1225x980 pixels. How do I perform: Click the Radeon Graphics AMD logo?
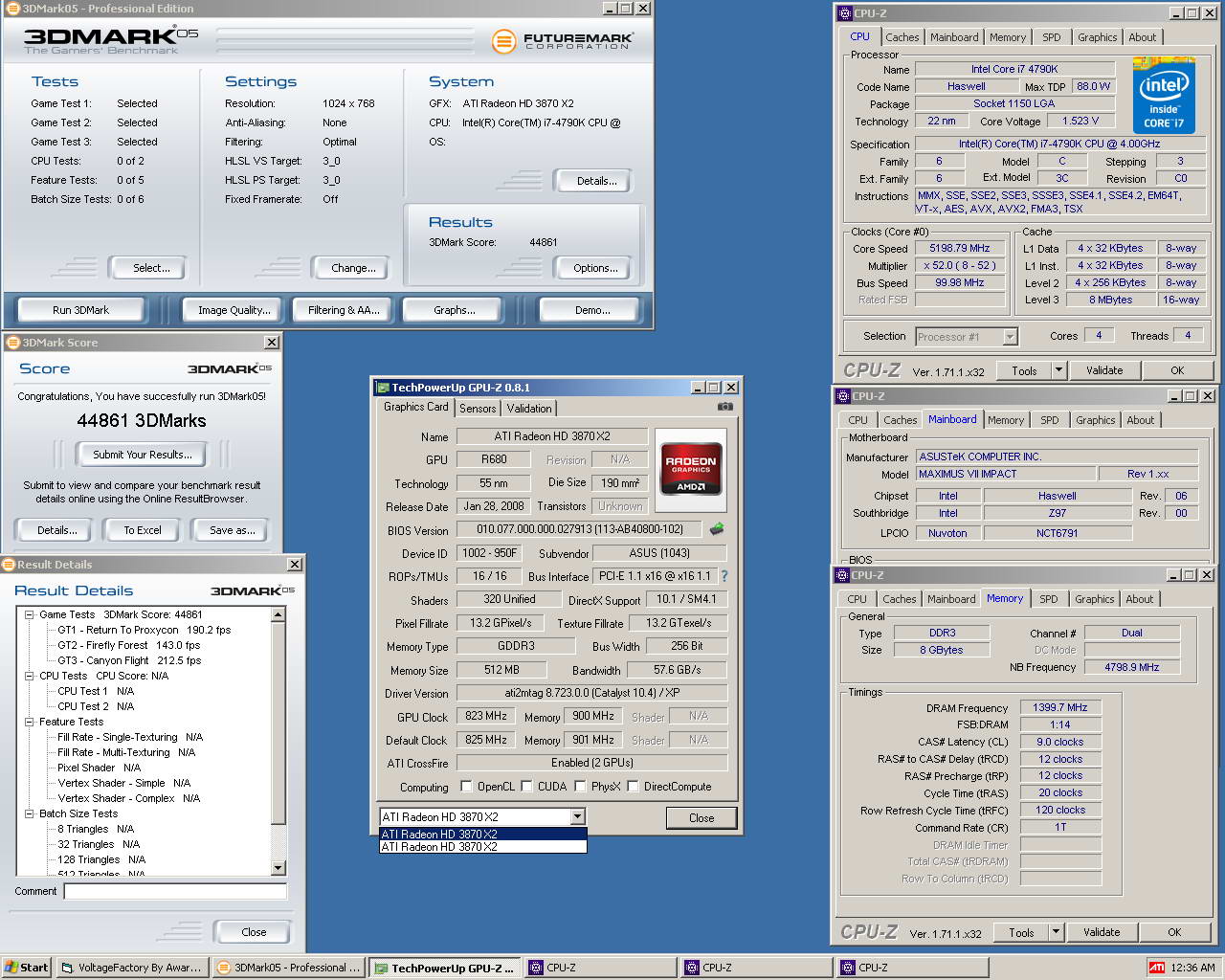tap(691, 468)
